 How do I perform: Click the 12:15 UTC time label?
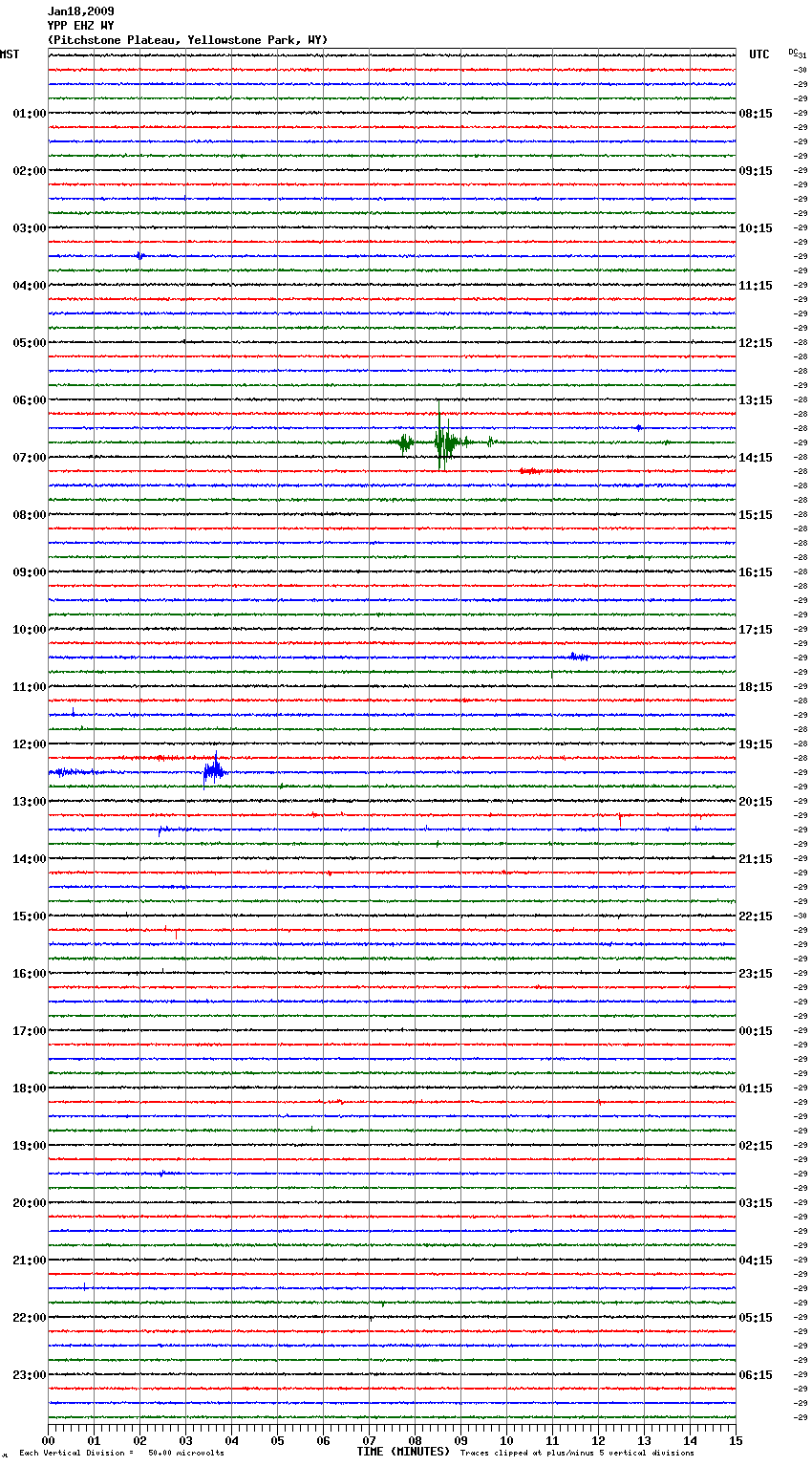click(756, 343)
